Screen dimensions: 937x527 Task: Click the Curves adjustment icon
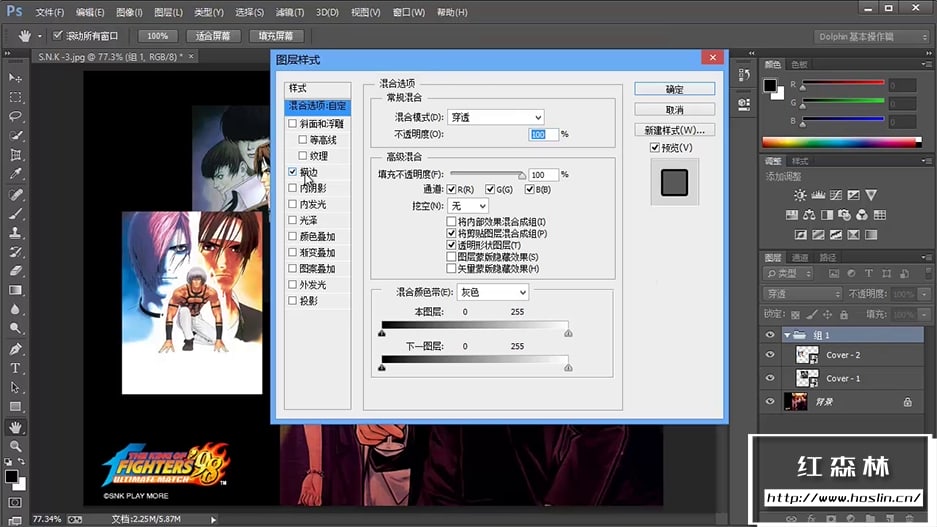pos(836,195)
